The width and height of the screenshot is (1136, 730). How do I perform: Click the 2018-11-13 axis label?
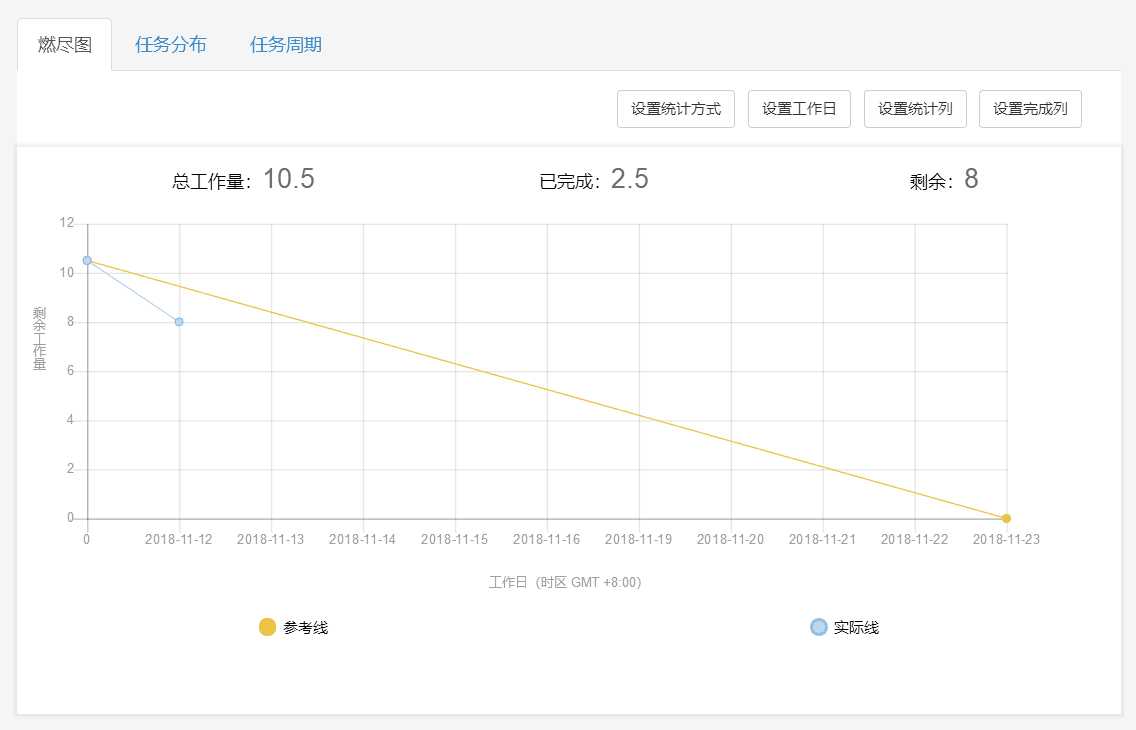pyautogui.click(x=271, y=540)
